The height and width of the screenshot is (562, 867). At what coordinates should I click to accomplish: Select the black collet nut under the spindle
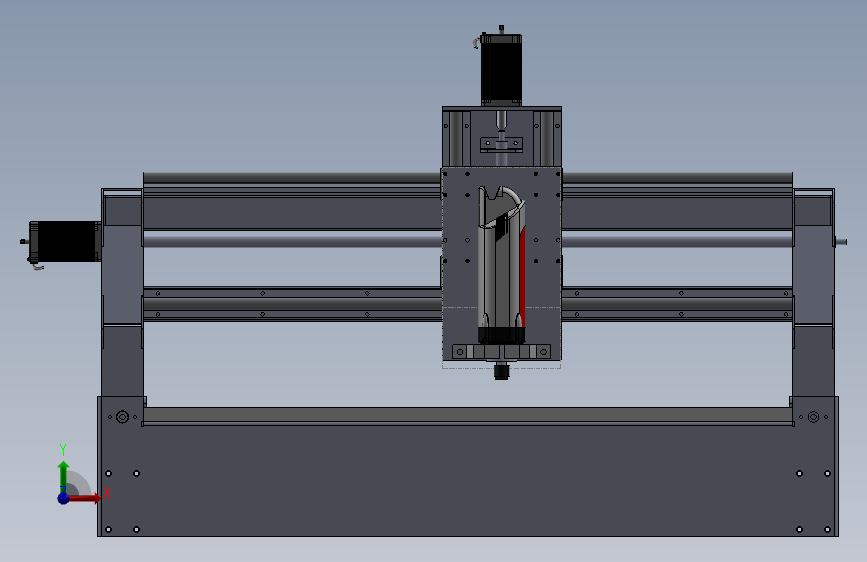tap(502, 371)
